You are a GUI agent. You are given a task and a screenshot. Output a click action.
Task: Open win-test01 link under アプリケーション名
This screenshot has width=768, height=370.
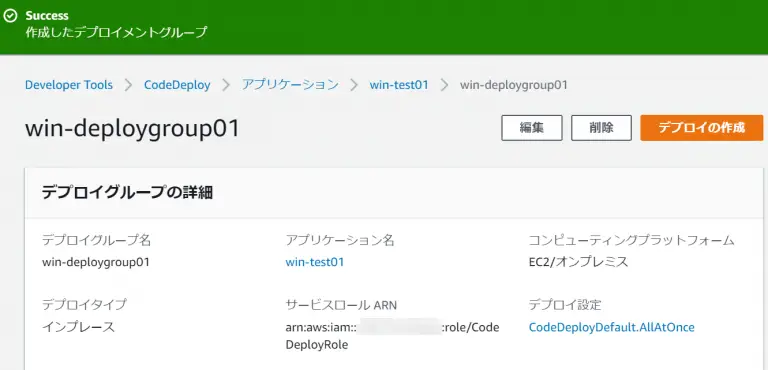click(314, 262)
